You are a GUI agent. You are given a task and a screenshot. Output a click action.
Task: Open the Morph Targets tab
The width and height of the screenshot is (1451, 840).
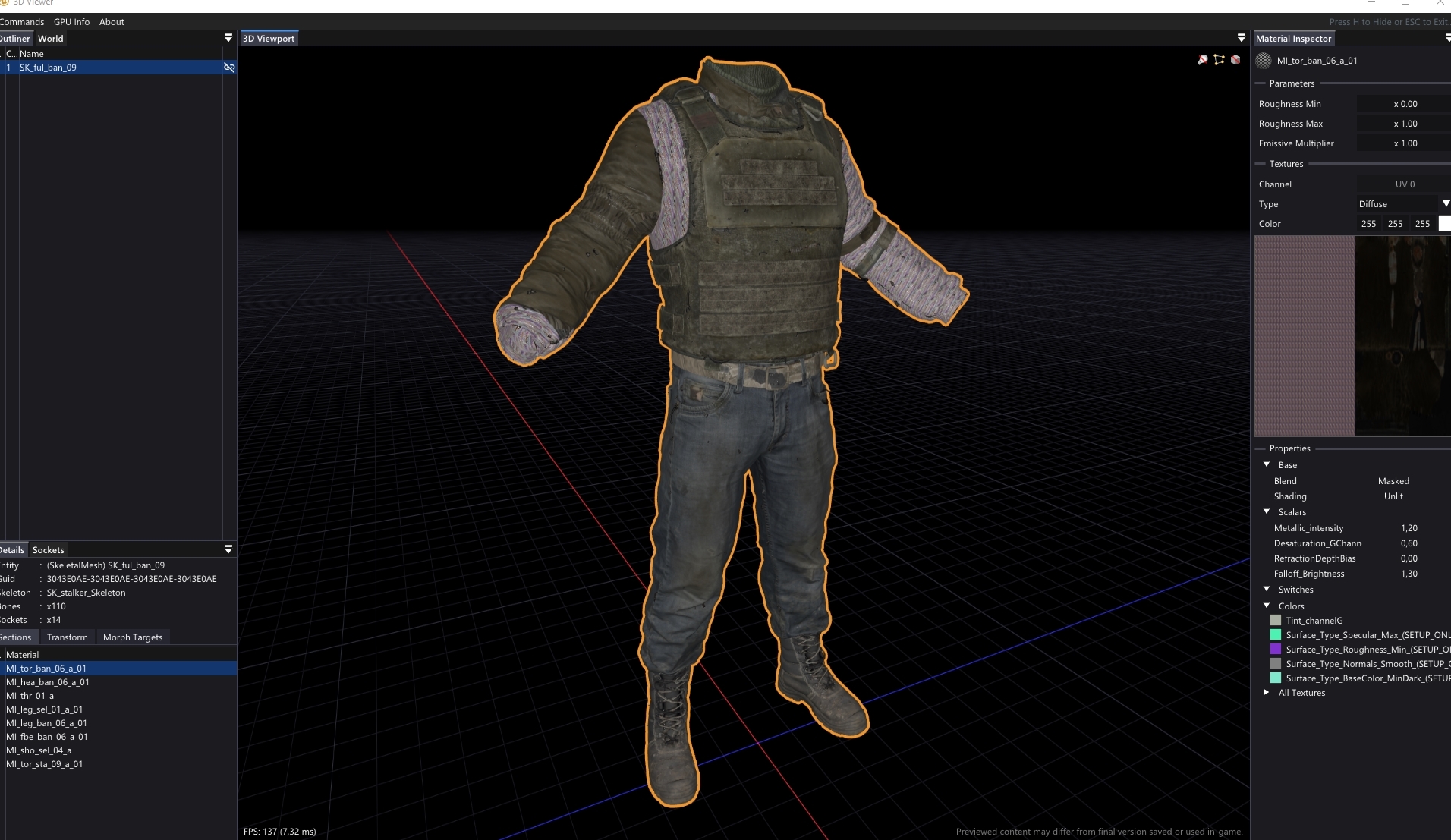133,637
